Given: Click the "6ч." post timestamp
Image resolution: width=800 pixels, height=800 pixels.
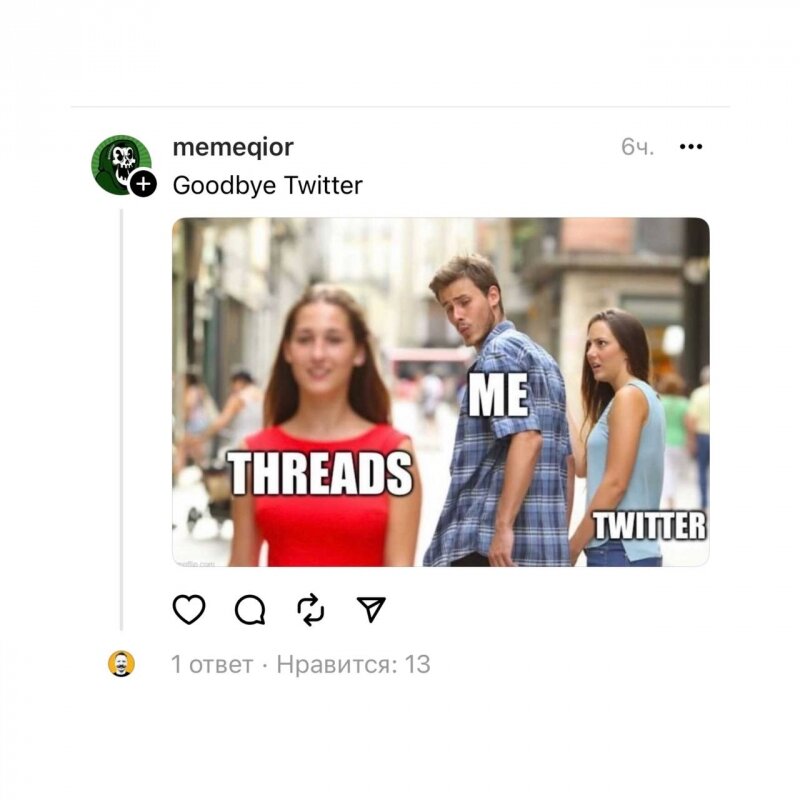Looking at the screenshot, I should point(637,147).
